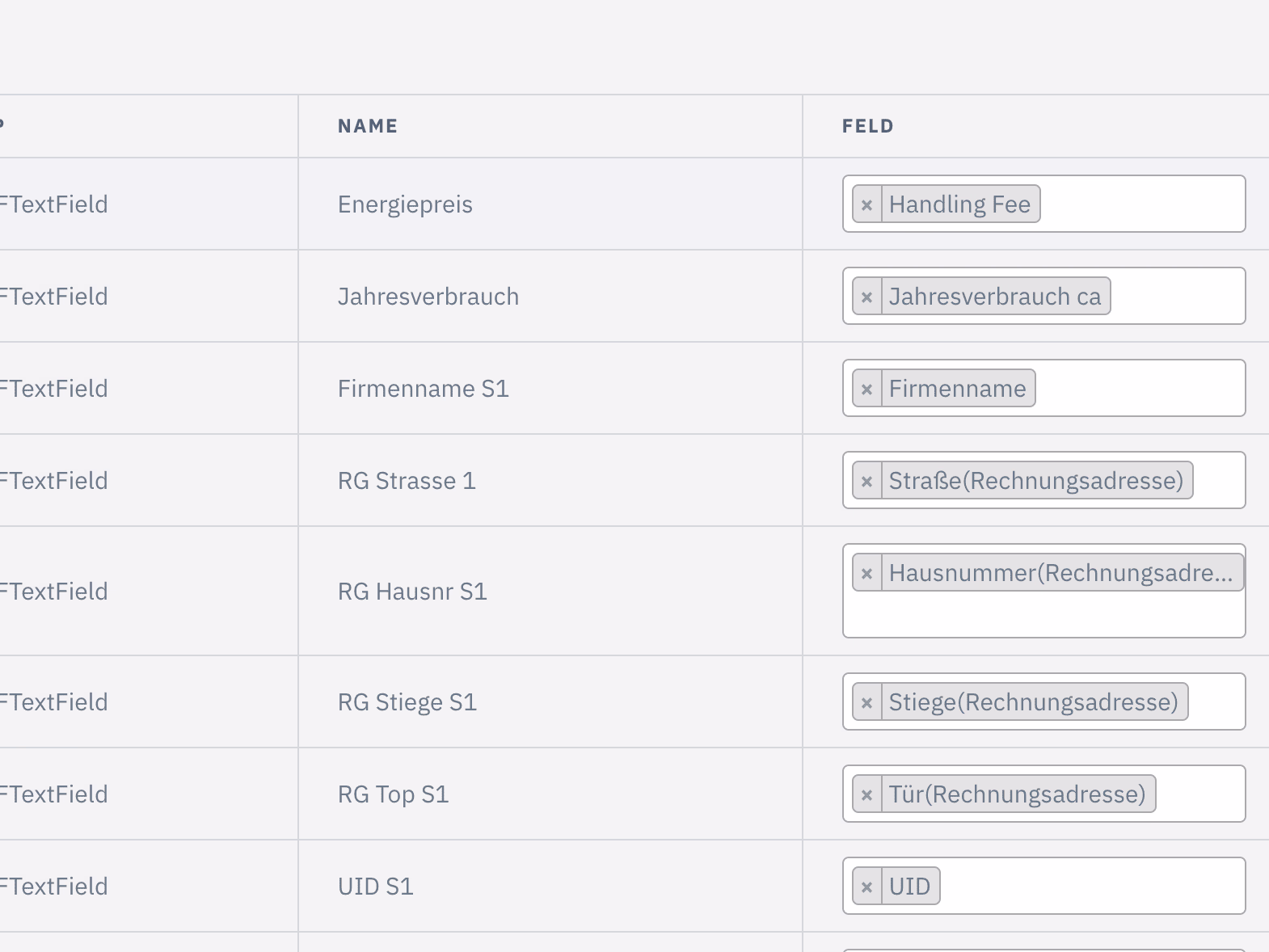
Task: Remove the Stiege(Rechnungsadresse) tag
Action: coord(867,702)
